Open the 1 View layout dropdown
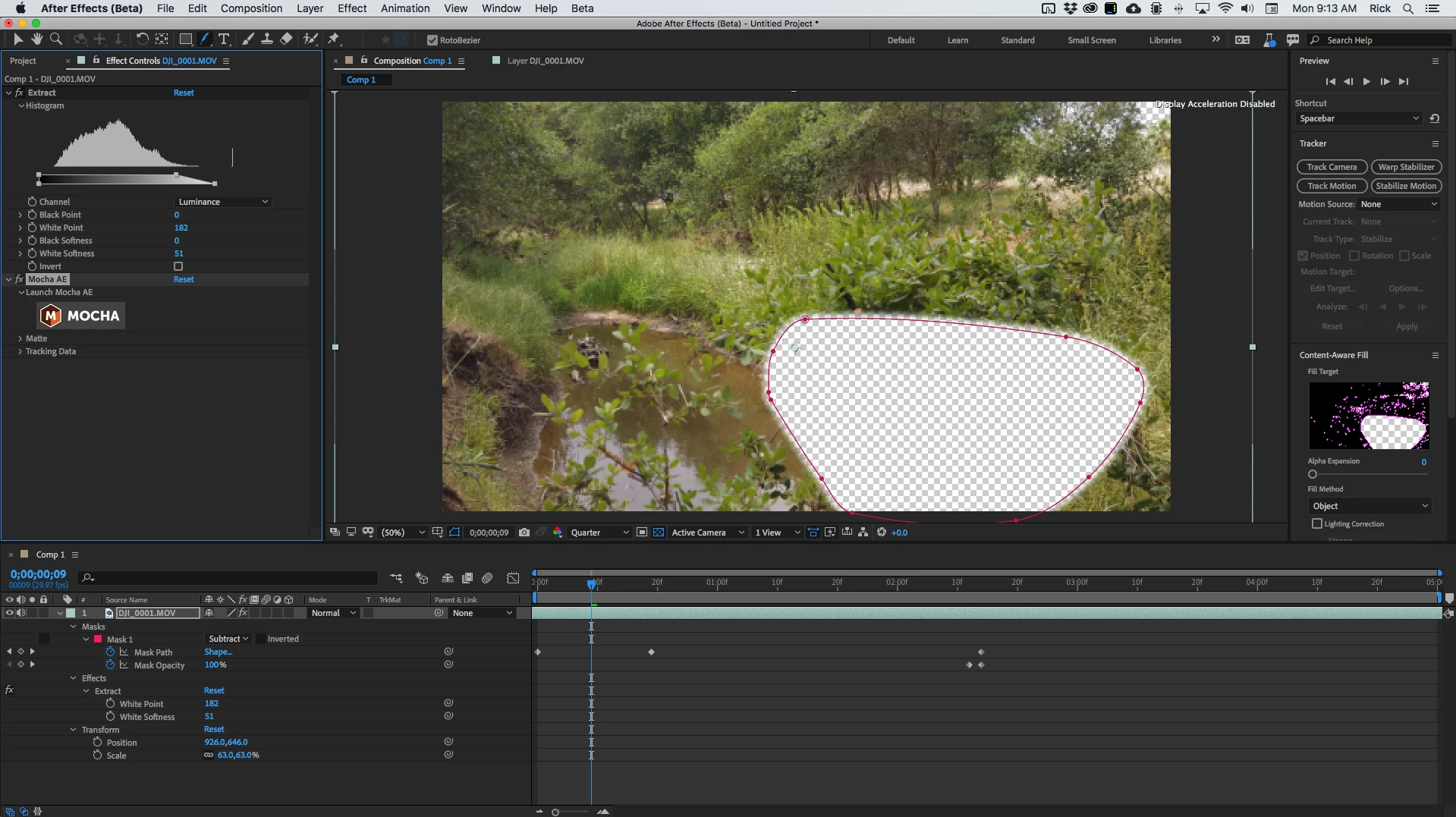The height and width of the screenshot is (817, 1456). pos(777,533)
